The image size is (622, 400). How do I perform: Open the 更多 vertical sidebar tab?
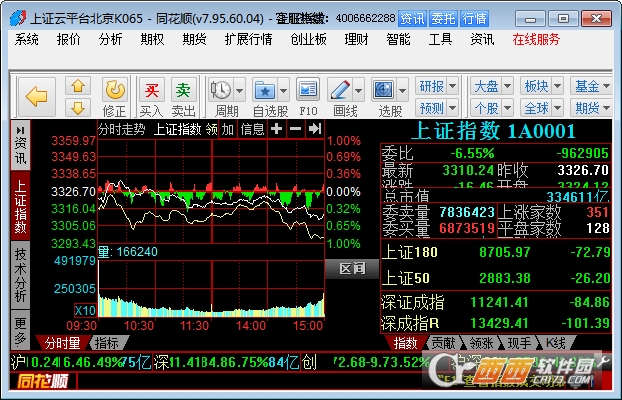(21, 330)
